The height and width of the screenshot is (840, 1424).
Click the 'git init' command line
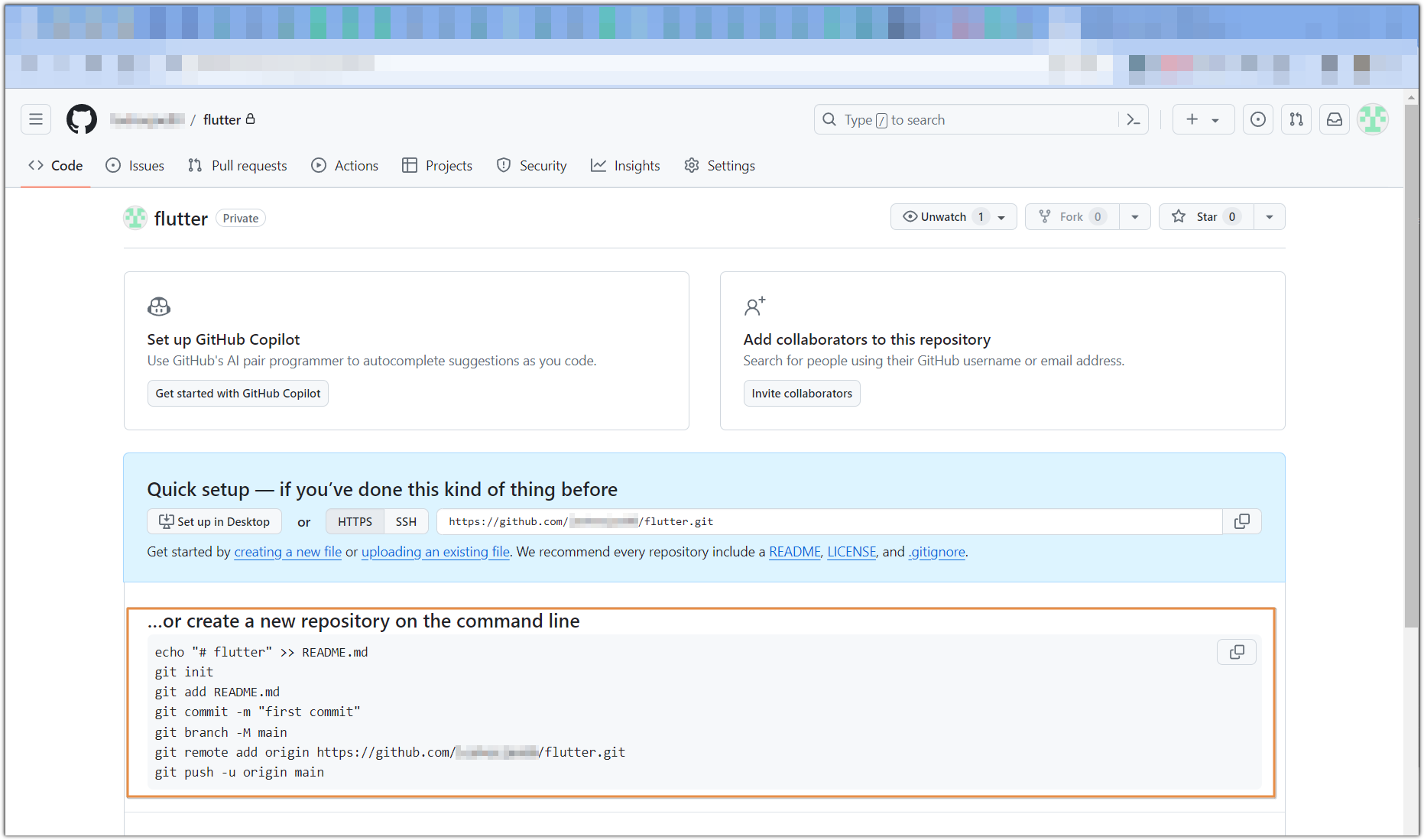(x=184, y=673)
